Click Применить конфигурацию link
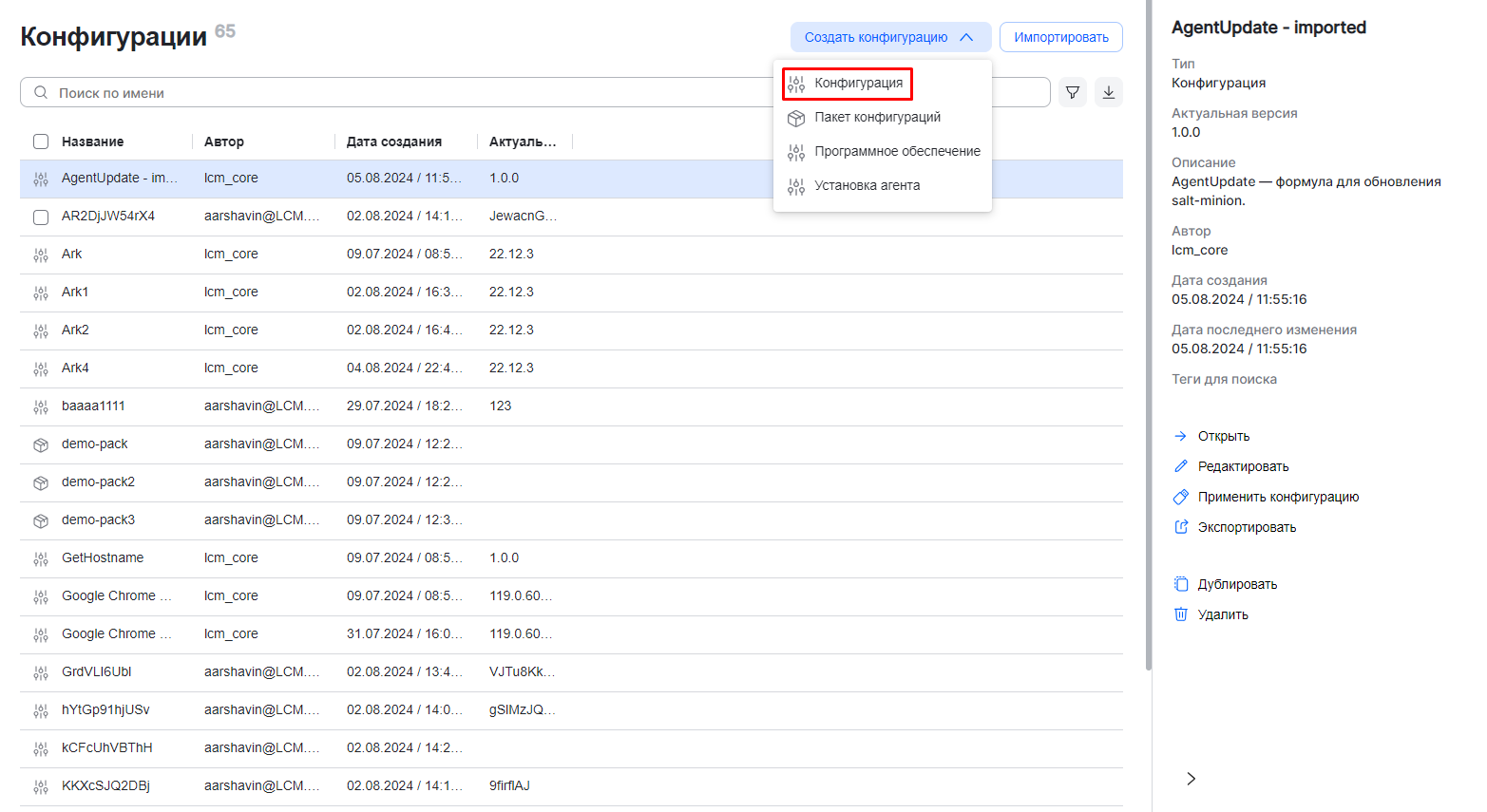This screenshot has width=1487, height=812. (x=1278, y=497)
